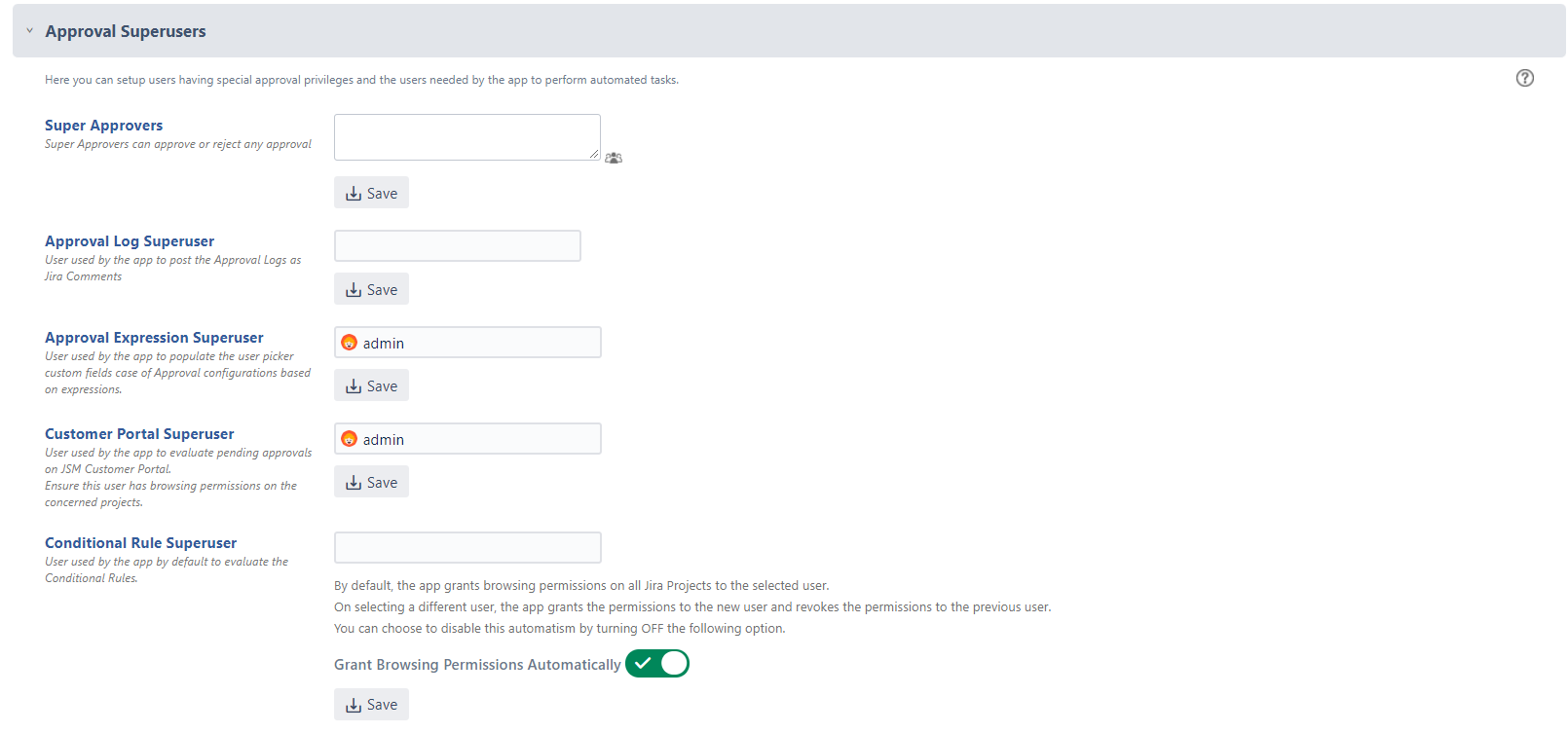
Task: Click the Conditional Rule Superuser input field
Action: [467, 547]
